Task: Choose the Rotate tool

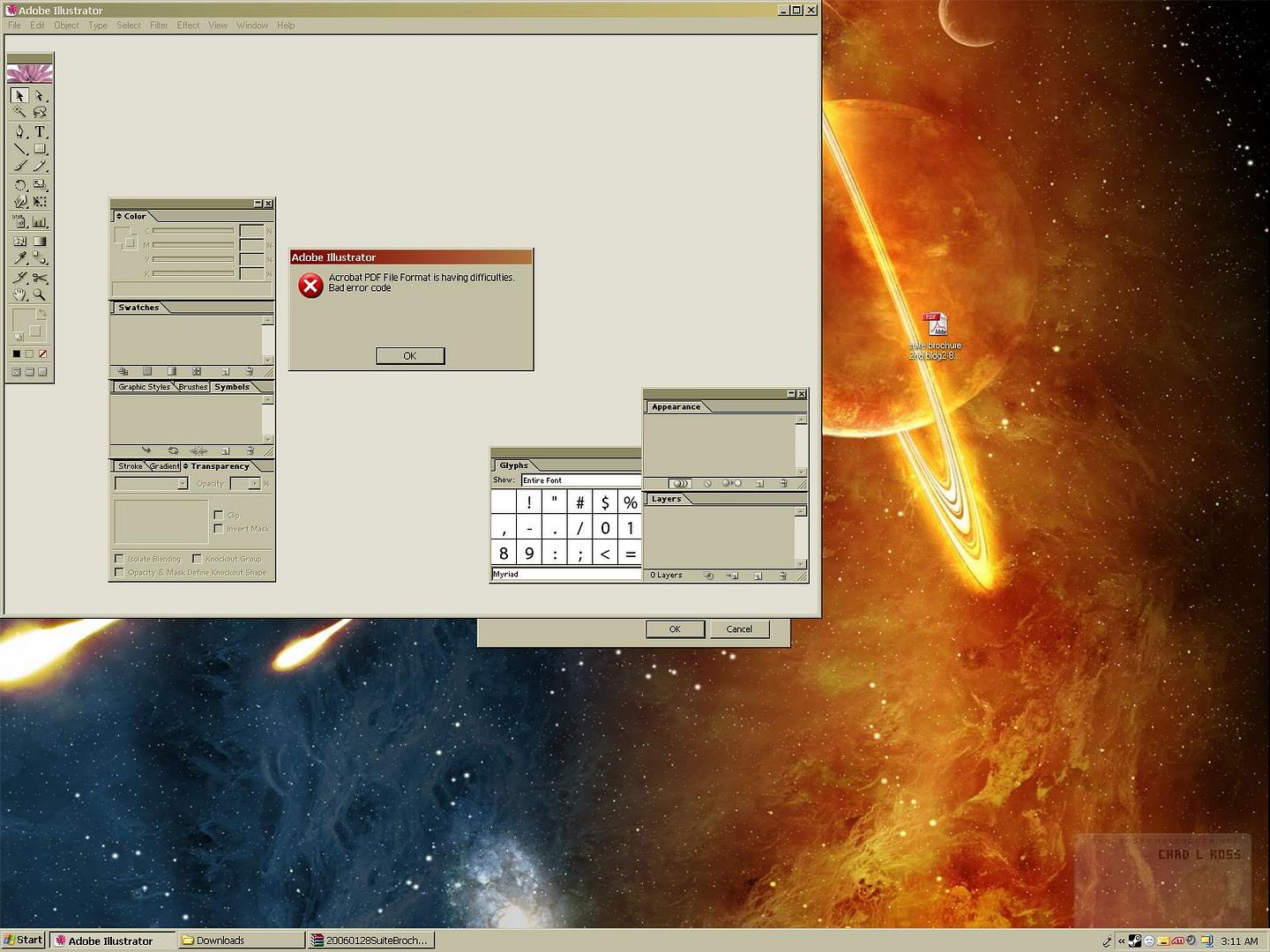Action: pyautogui.click(x=19, y=185)
